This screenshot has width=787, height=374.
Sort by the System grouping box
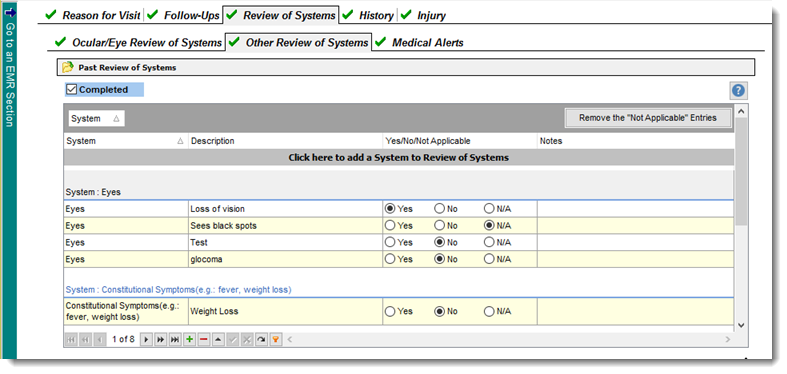[96, 119]
